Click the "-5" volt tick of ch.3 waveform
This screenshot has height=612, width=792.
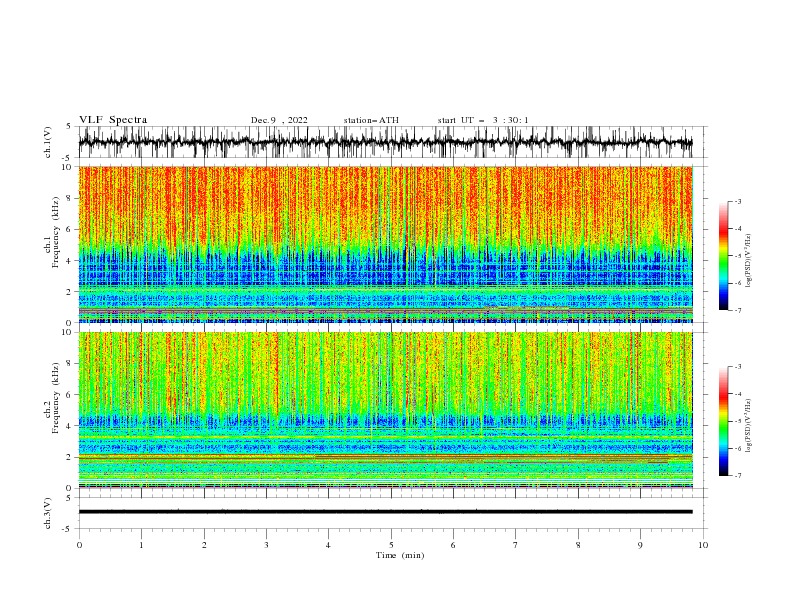68,529
